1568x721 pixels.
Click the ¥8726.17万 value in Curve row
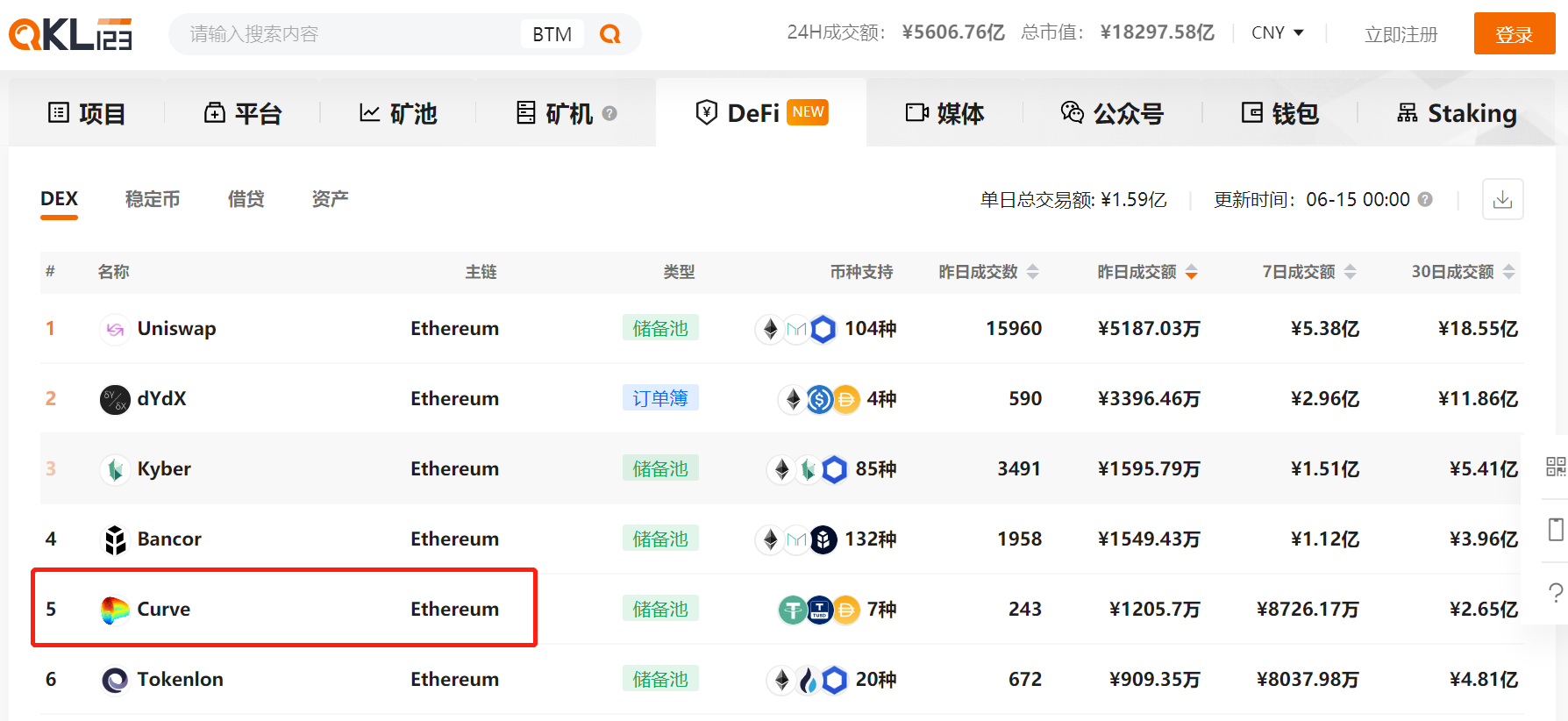[x=1308, y=610]
